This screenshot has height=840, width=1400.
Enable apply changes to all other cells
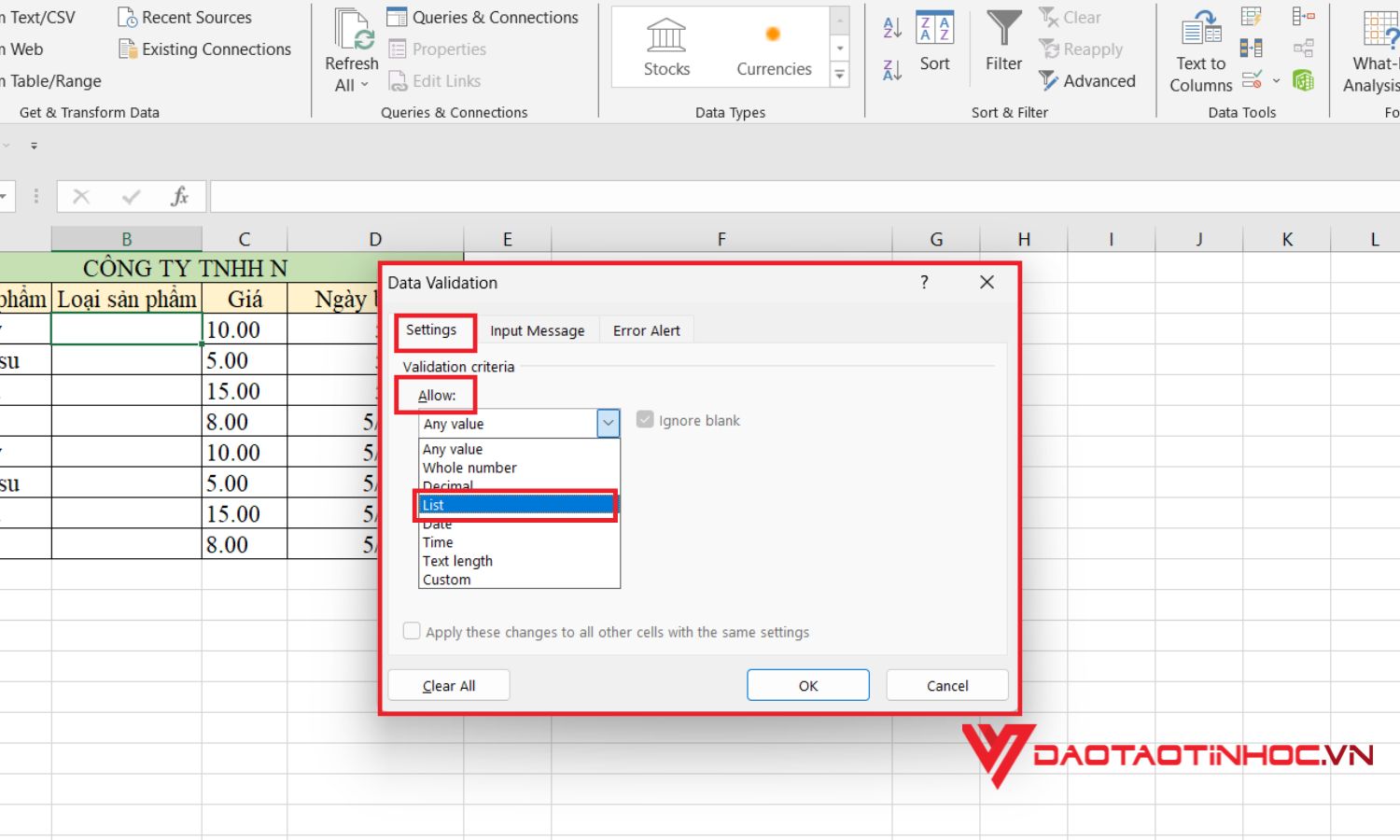pos(412,630)
